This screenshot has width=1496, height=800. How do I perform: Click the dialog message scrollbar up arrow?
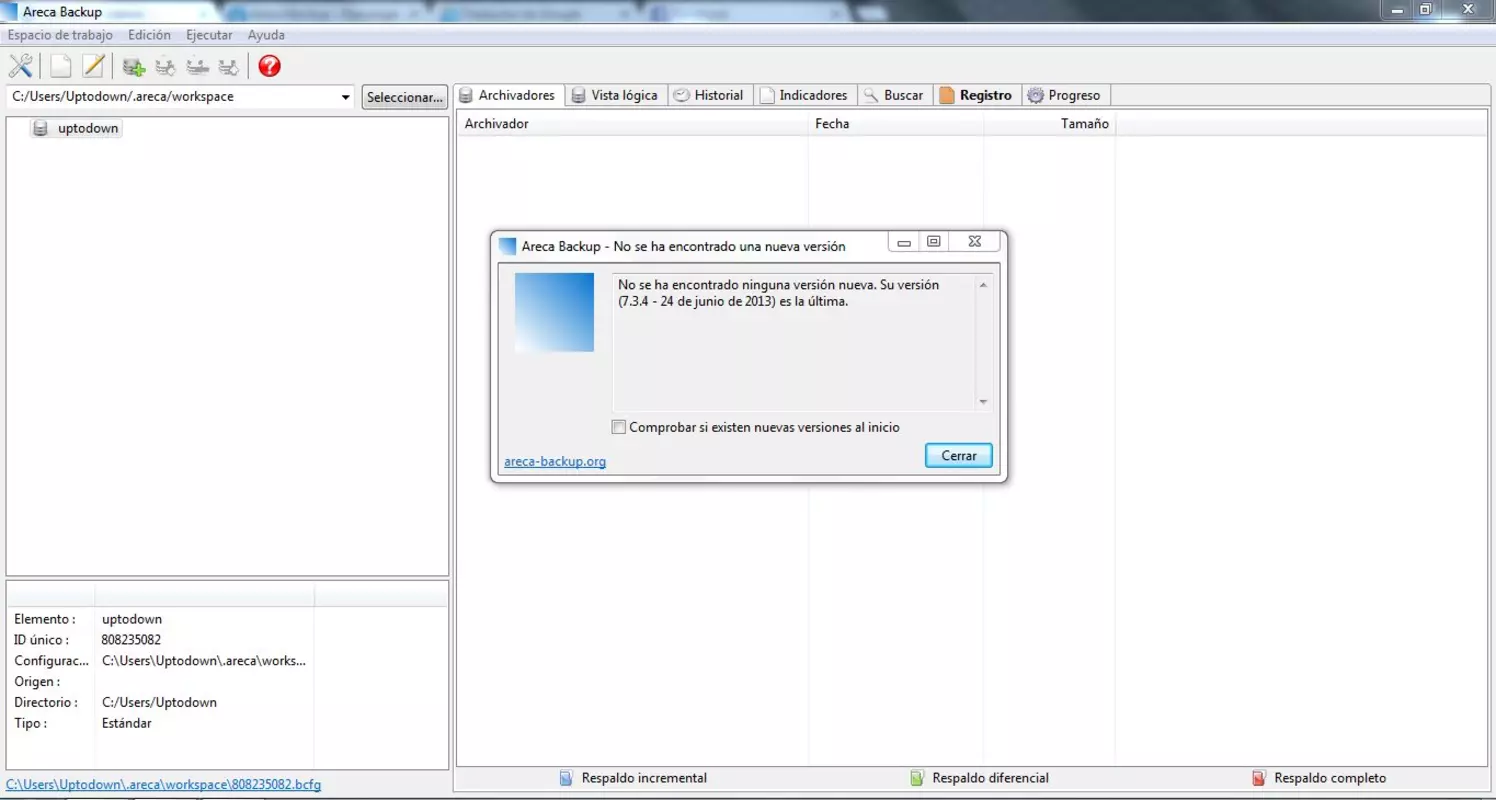(983, 286)
